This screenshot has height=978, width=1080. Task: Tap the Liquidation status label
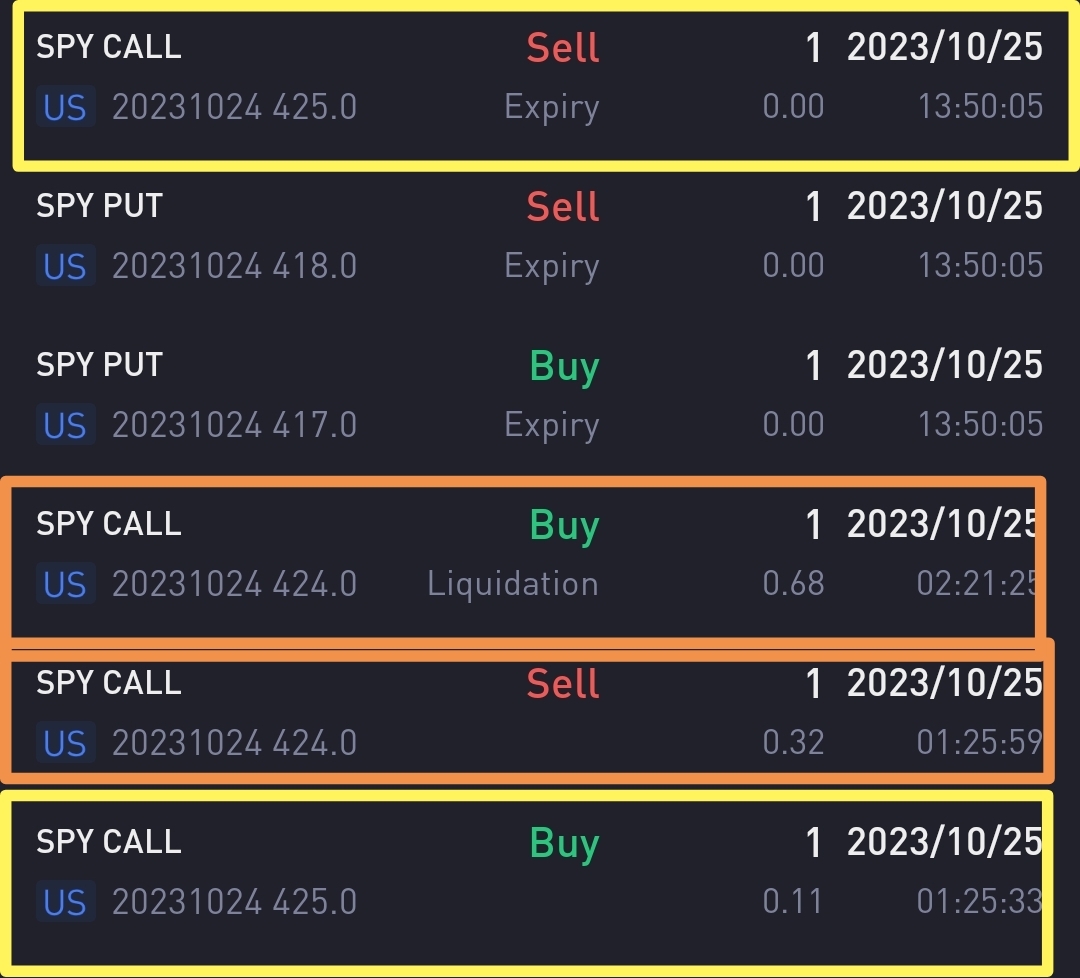coord(512,584)
